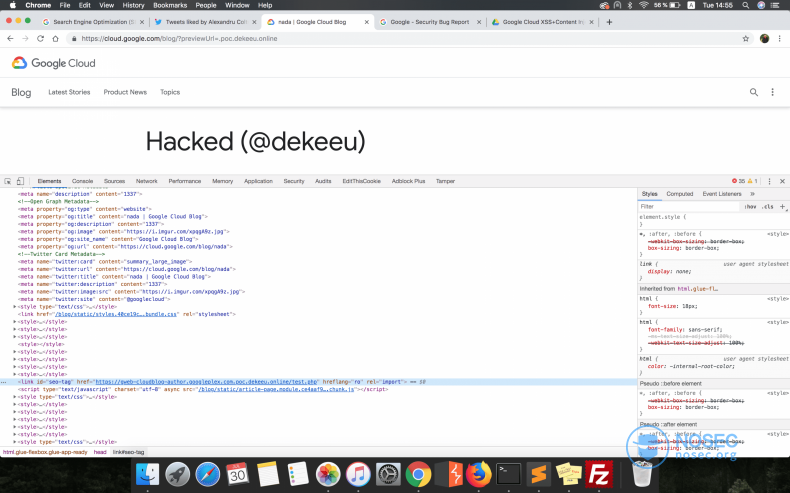Toggle the .cls element classes panel
The width and height of the screenshot is (790, 493).
click(x=767, y=206)
